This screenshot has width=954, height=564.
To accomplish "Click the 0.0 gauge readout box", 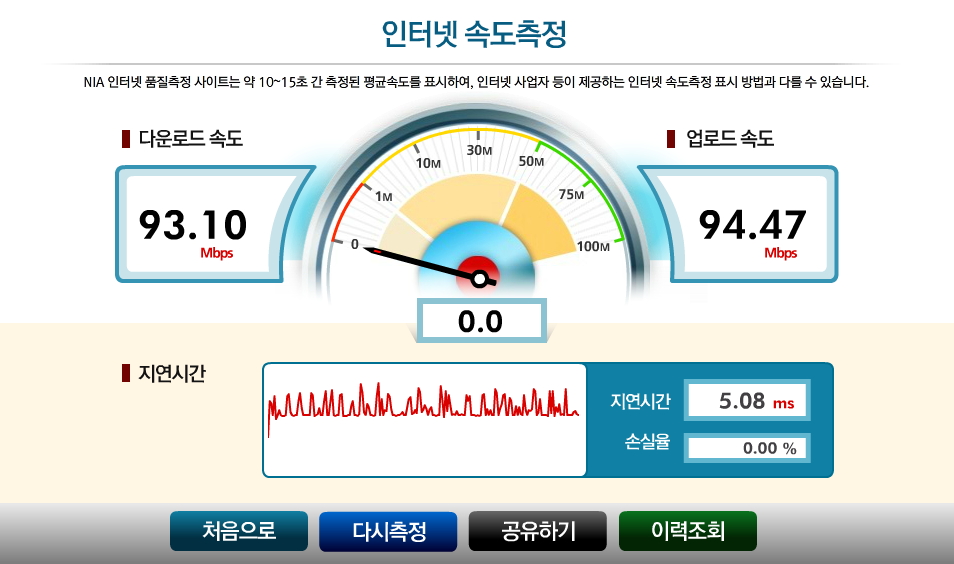I will (x=481, y=321).
